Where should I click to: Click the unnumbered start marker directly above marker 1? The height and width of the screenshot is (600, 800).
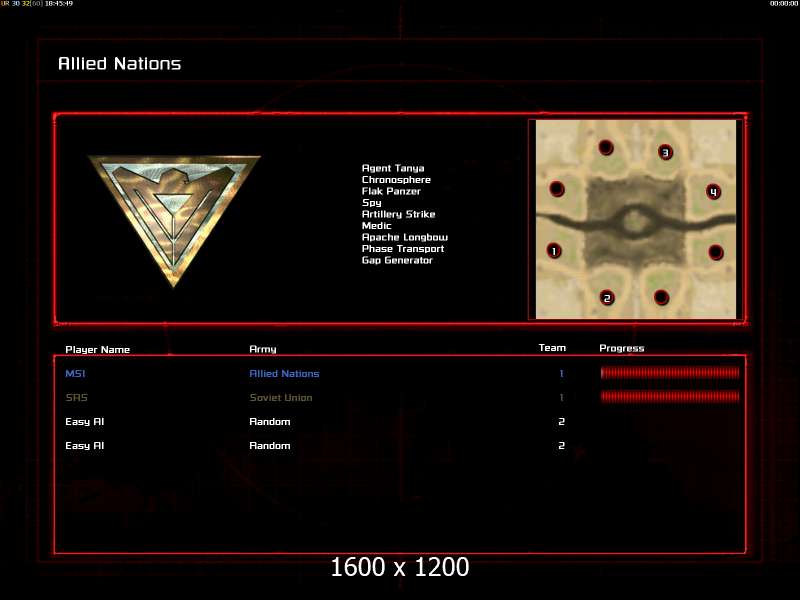coord(557,189)
